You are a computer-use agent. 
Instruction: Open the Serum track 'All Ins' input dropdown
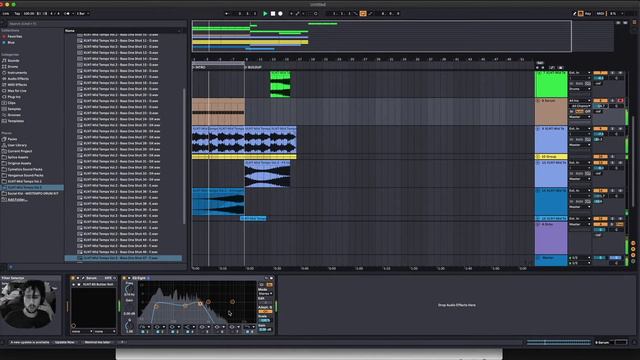point(580,100)
